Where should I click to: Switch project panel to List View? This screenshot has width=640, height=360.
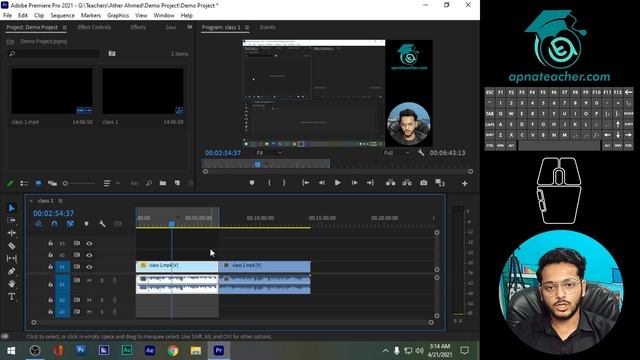(x=24, y=184)
